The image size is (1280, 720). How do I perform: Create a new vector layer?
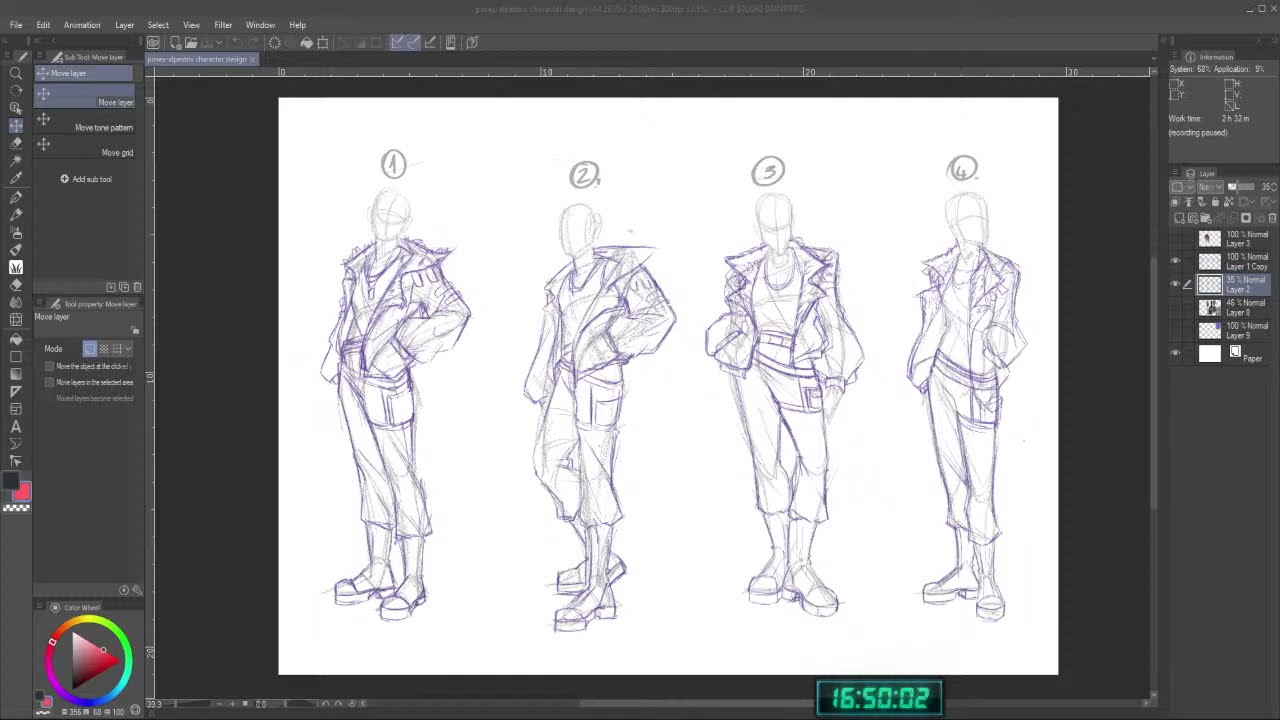point(1193,219)
